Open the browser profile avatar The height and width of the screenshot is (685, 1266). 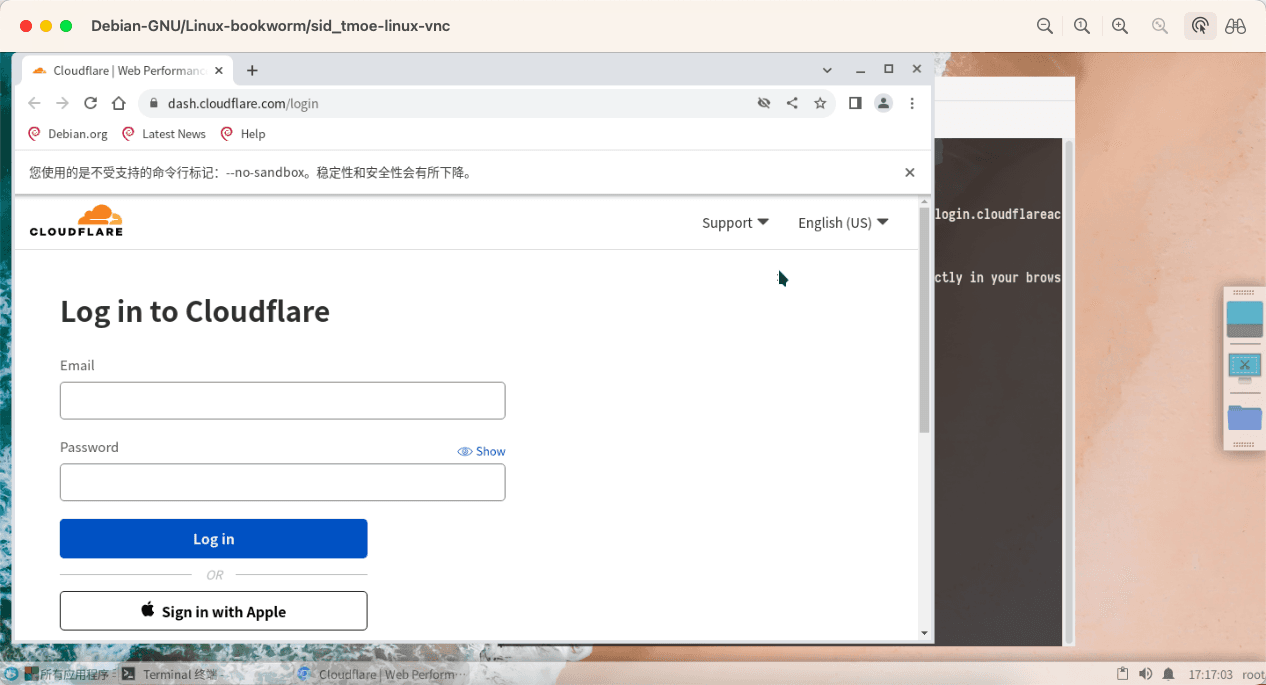[883, 103]
